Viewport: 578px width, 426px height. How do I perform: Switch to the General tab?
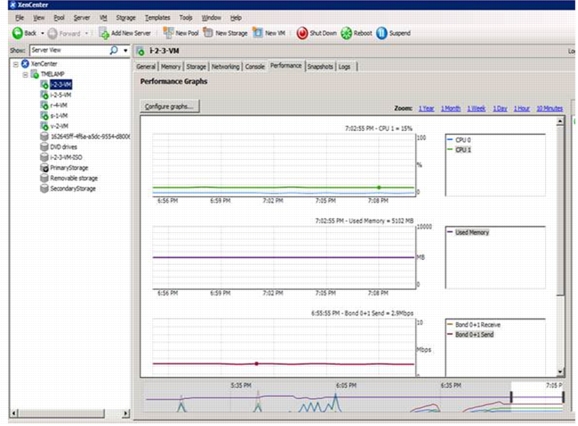[146, 67]
